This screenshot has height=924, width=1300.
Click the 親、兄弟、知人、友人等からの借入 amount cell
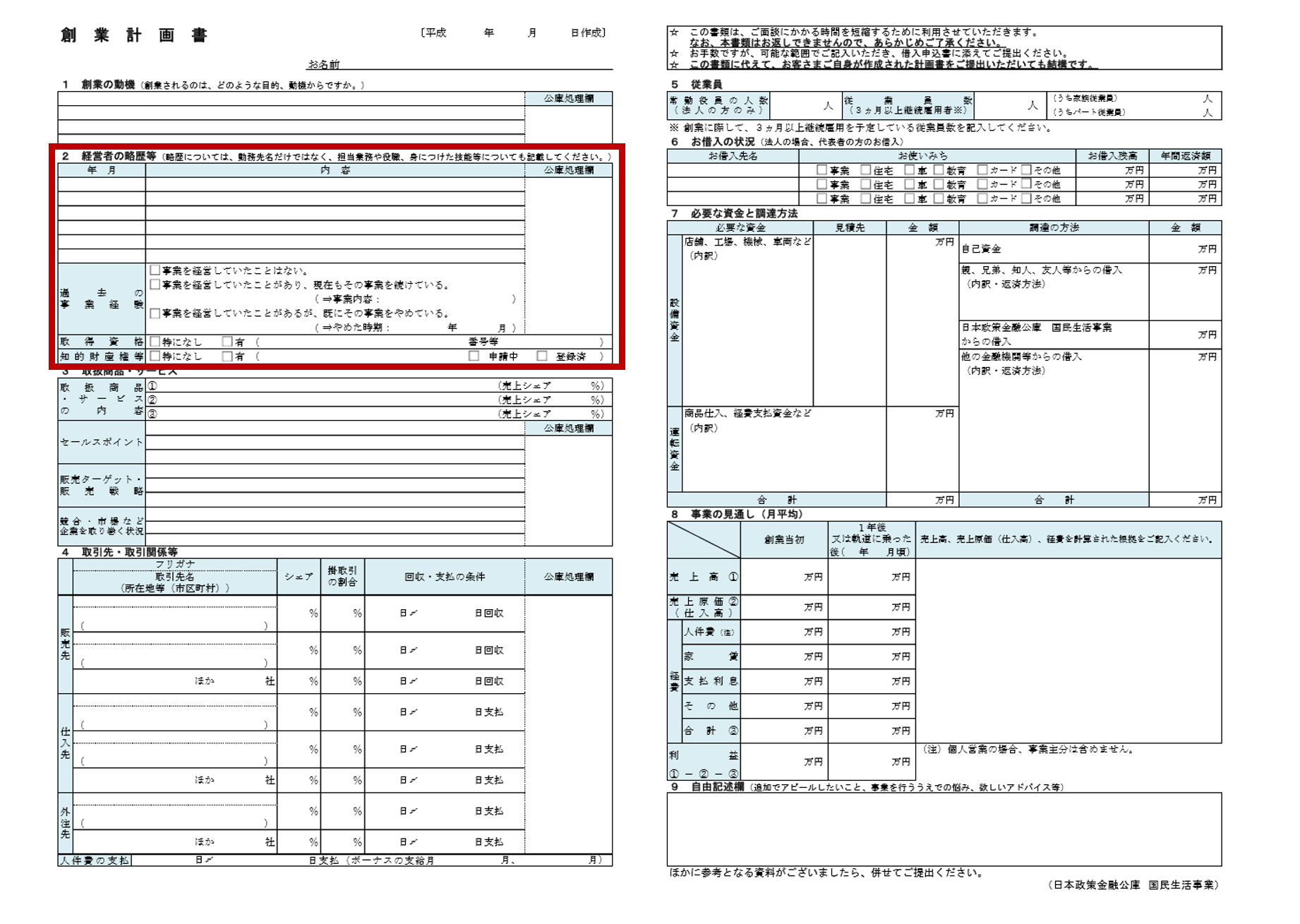[1185, 292]
